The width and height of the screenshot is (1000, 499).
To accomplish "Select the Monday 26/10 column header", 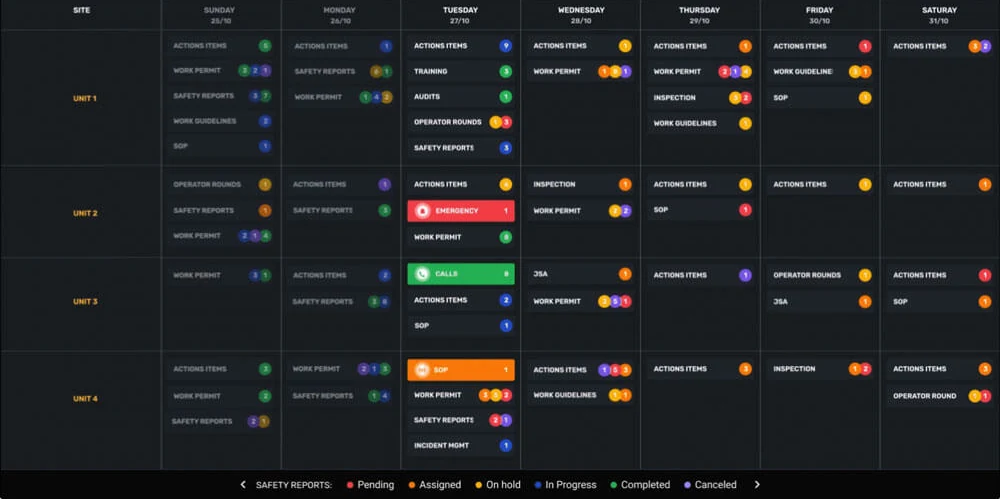I will [x=341, y=15].
